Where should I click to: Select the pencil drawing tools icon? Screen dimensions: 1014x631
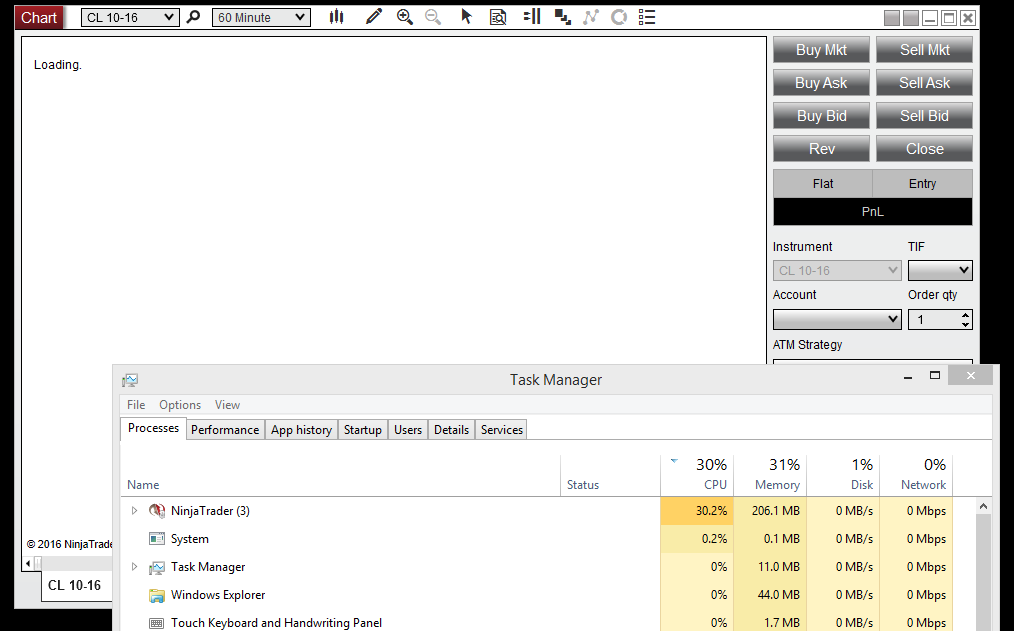pyautogui.click(x=373, y=17)
